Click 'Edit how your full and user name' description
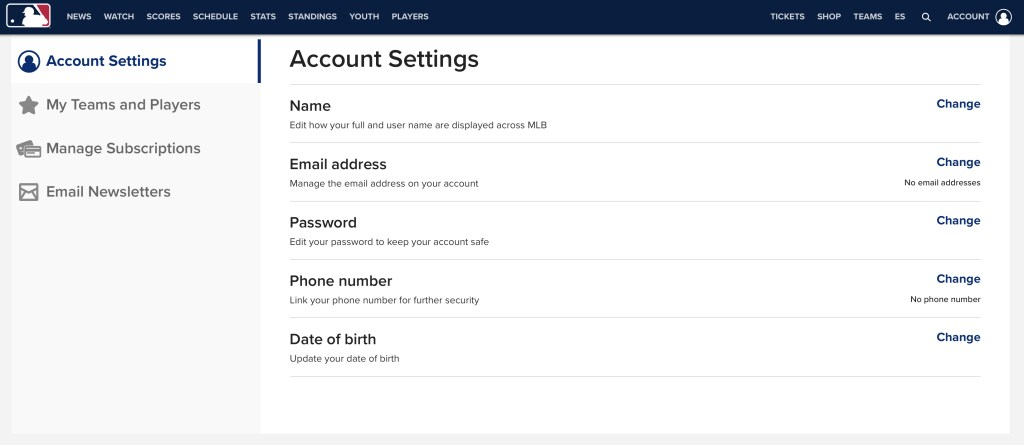This screenshot has height=445, width=1024. 418,125
